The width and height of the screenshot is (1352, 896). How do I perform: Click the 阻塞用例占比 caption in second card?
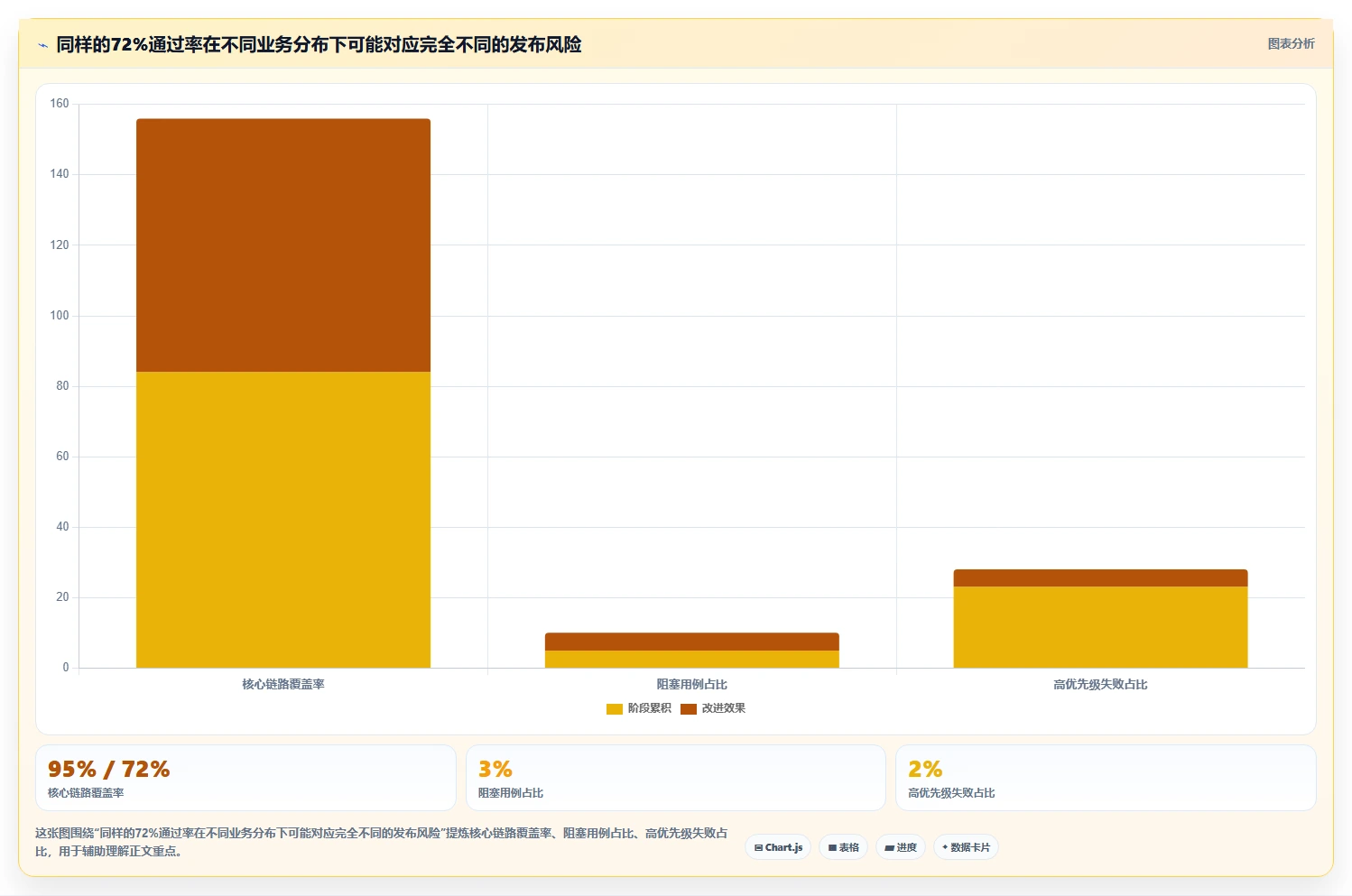511,793
